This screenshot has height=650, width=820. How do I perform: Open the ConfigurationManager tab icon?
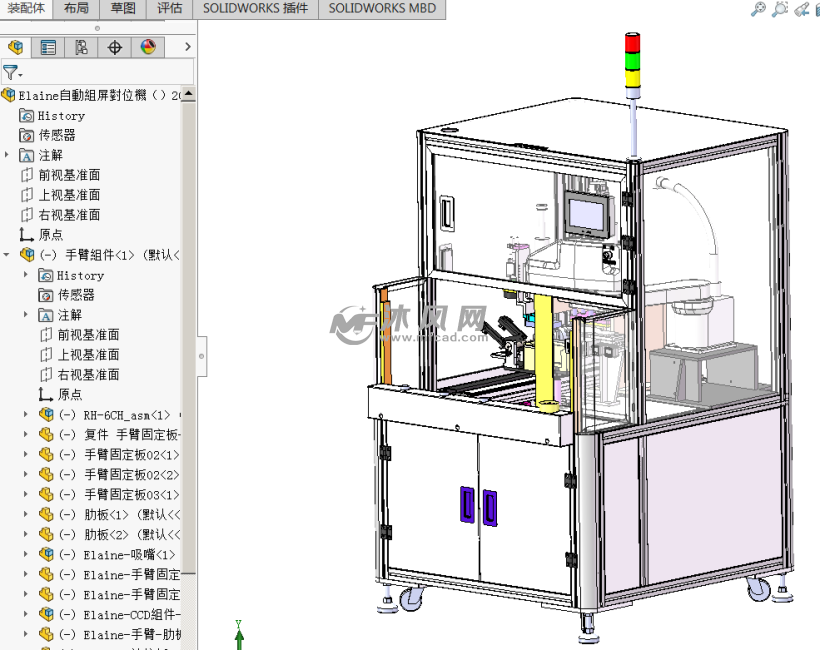point(81,47)
